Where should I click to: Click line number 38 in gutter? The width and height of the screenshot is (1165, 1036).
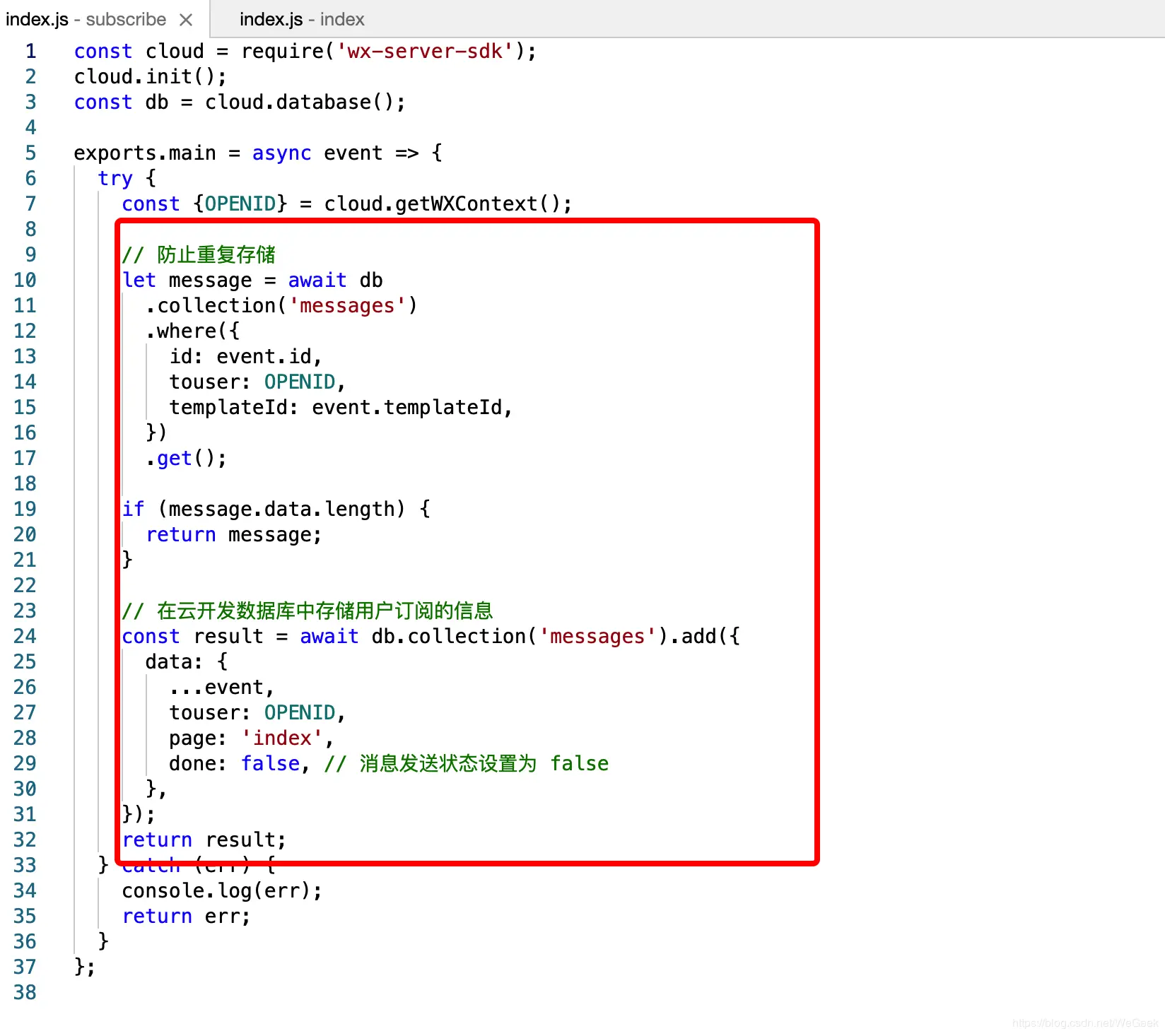pos(25,993)
